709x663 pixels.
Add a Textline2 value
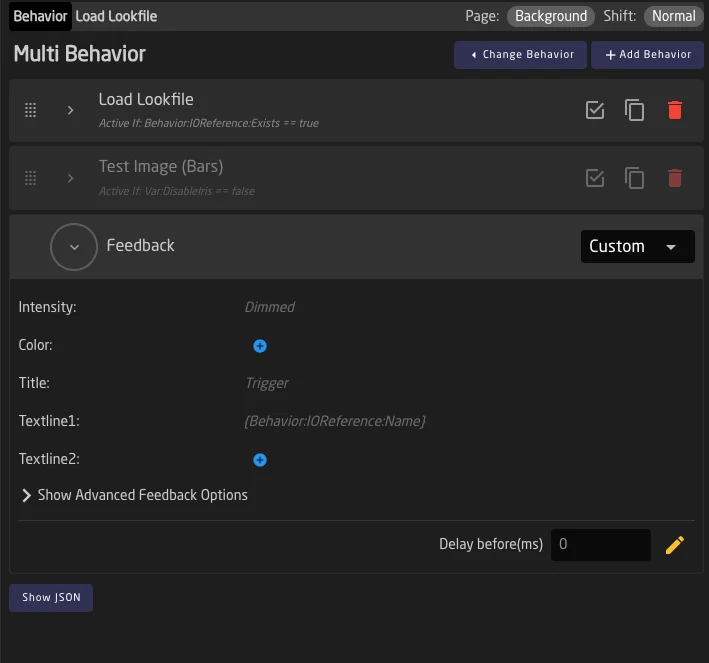coord(260,460)
